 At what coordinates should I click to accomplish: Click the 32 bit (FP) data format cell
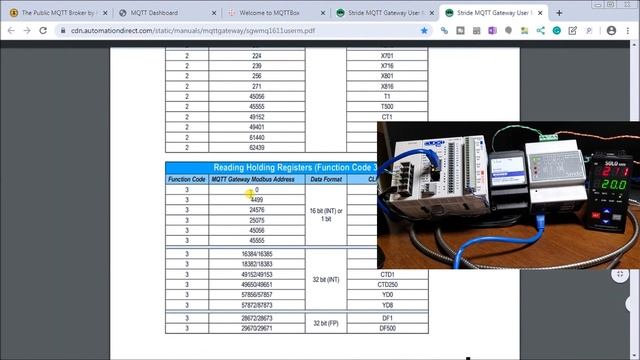click(326, 323)
